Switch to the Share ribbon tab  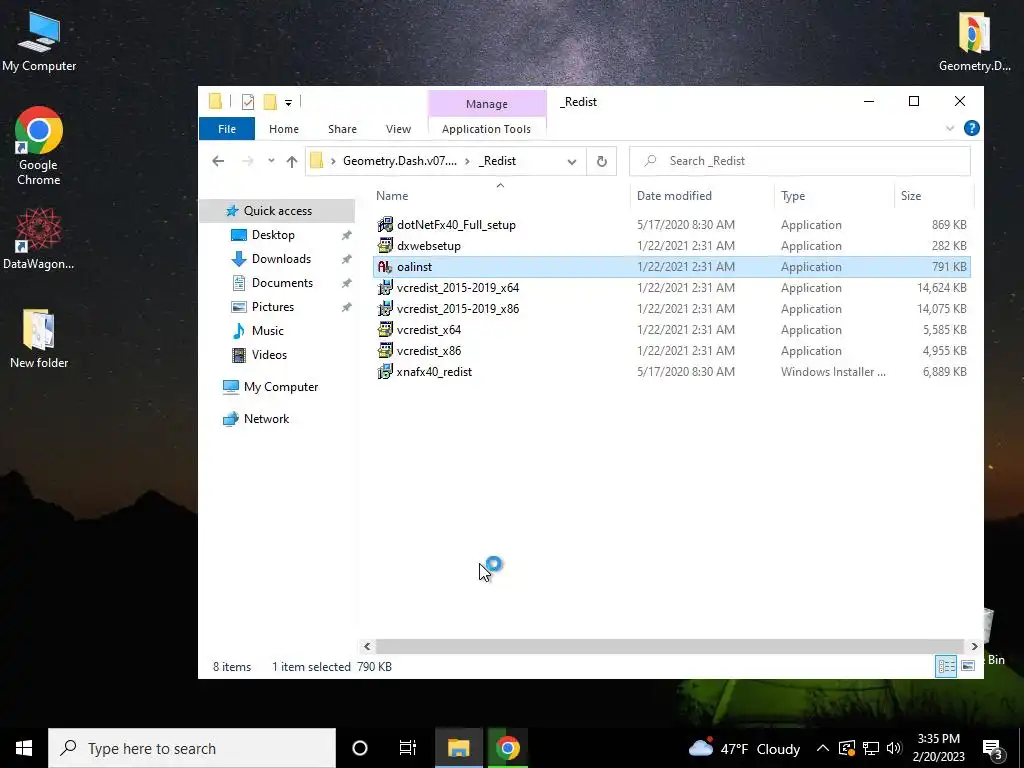pos(342,129)
